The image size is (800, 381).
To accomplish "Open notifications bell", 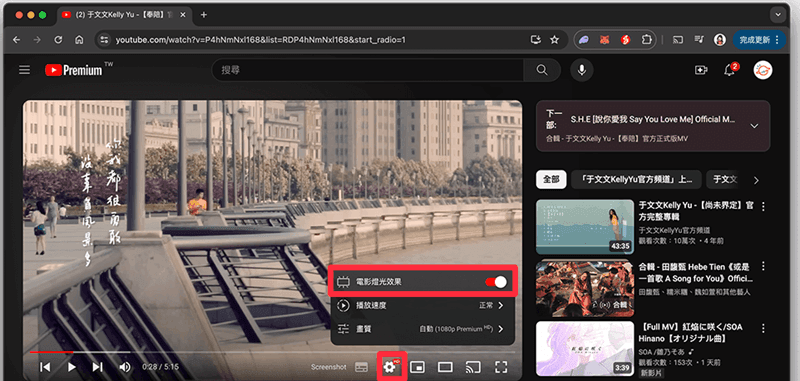I will pos(730,70).
